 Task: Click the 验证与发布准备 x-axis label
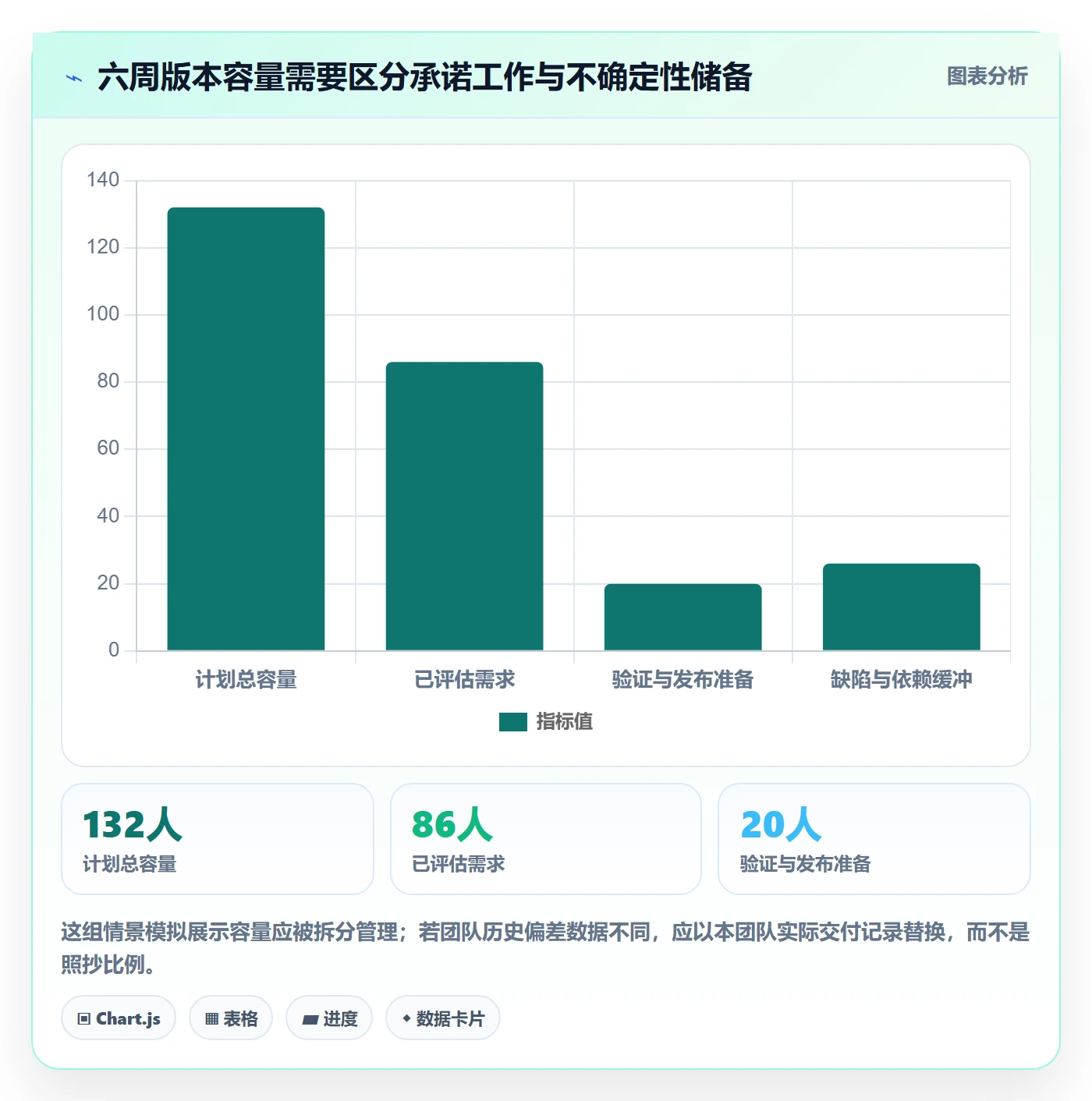682,680
